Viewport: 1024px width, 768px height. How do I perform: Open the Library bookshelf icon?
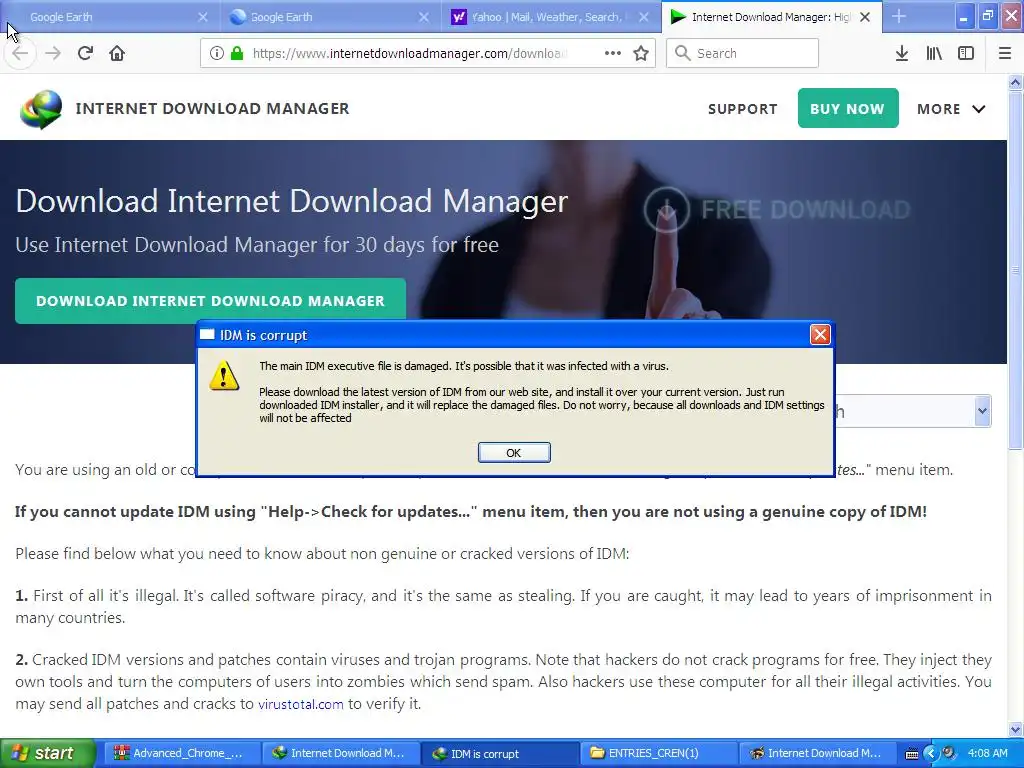click(934, 53)
